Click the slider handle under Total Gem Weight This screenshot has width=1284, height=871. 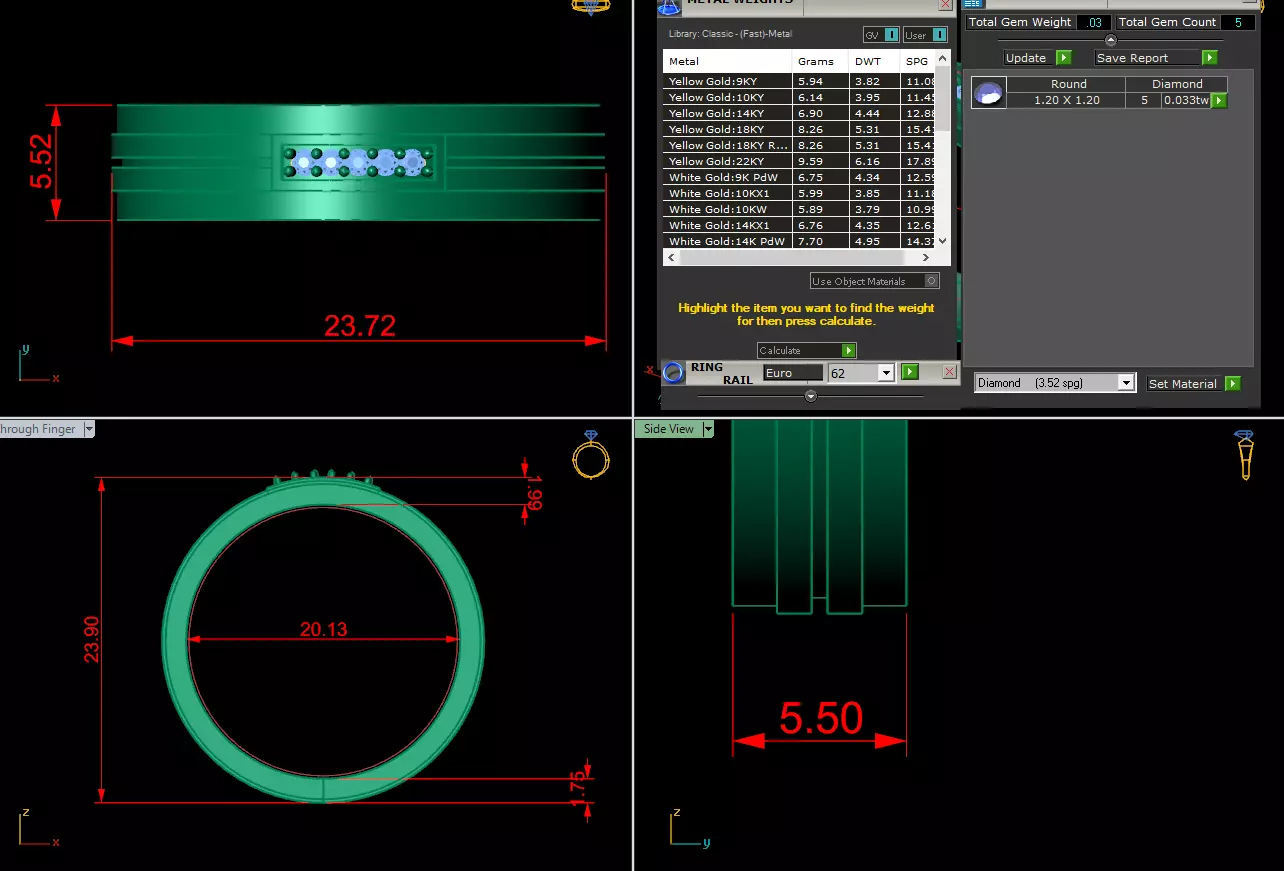pyautogui.click(x=1110, y=40)
